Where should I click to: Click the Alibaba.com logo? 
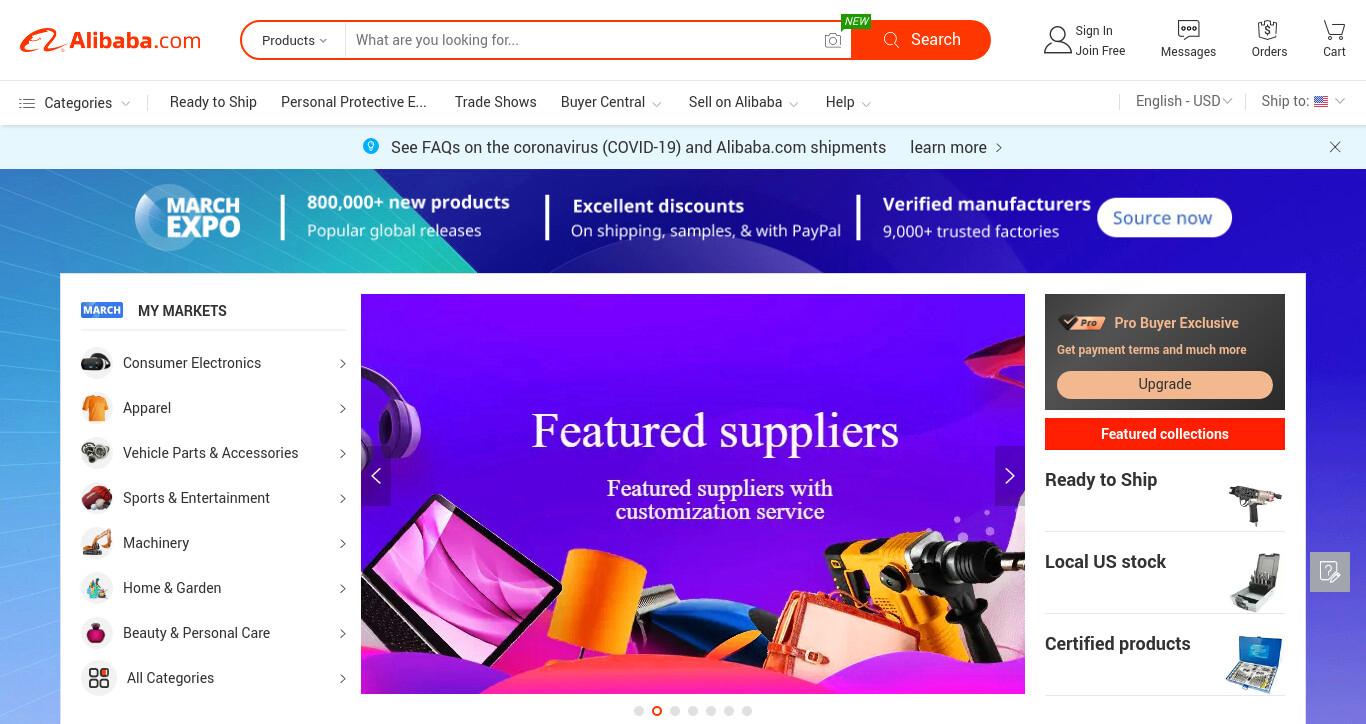pyautogui.click(x=111, y=40)
